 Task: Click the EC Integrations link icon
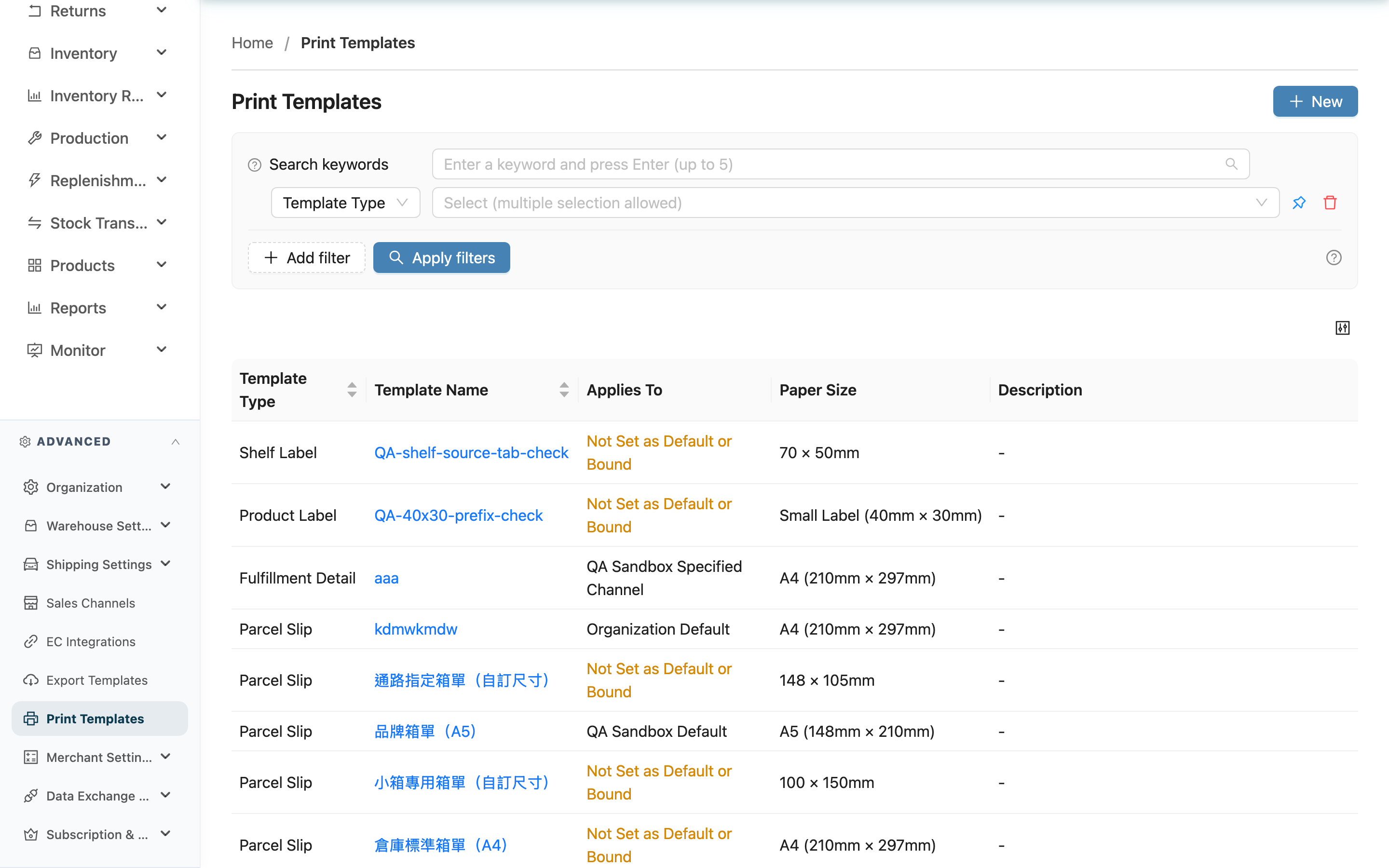coord(31,641)
